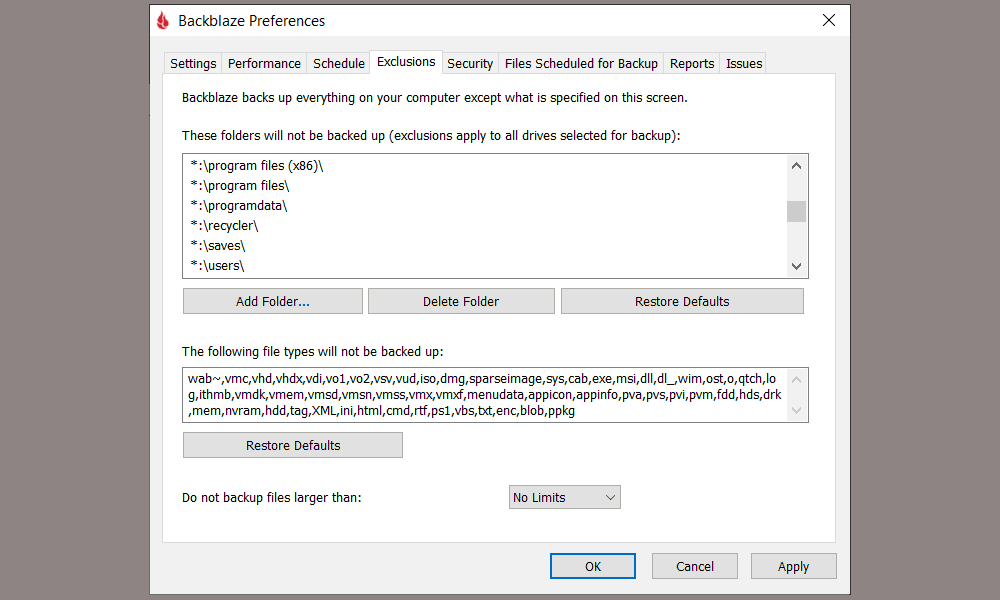1000x600 pixels.
Task: Switch to the Reports tab
Action: tap(691, 63)
